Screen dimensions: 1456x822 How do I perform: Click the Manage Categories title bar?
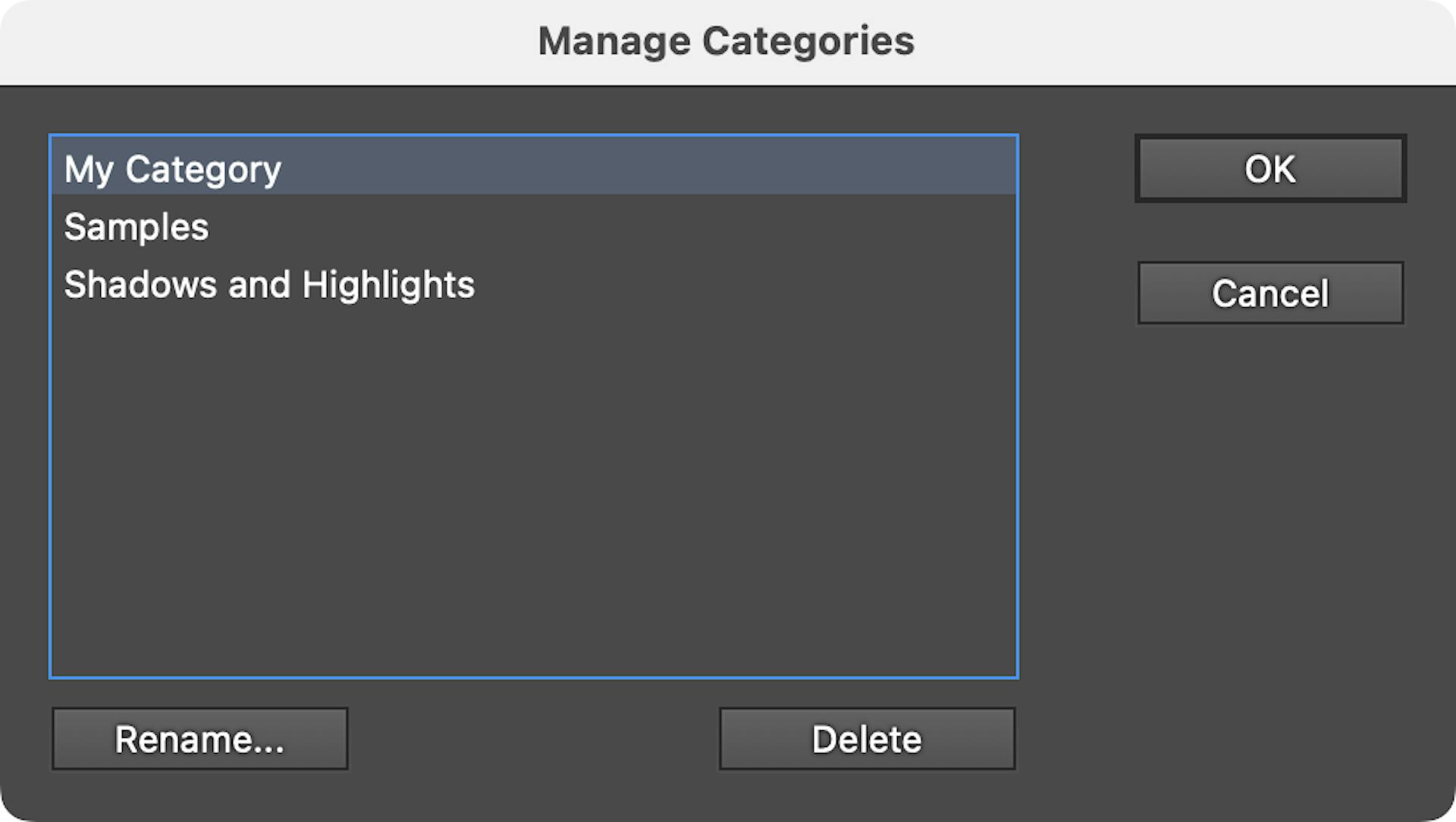[x=726, y=41]
